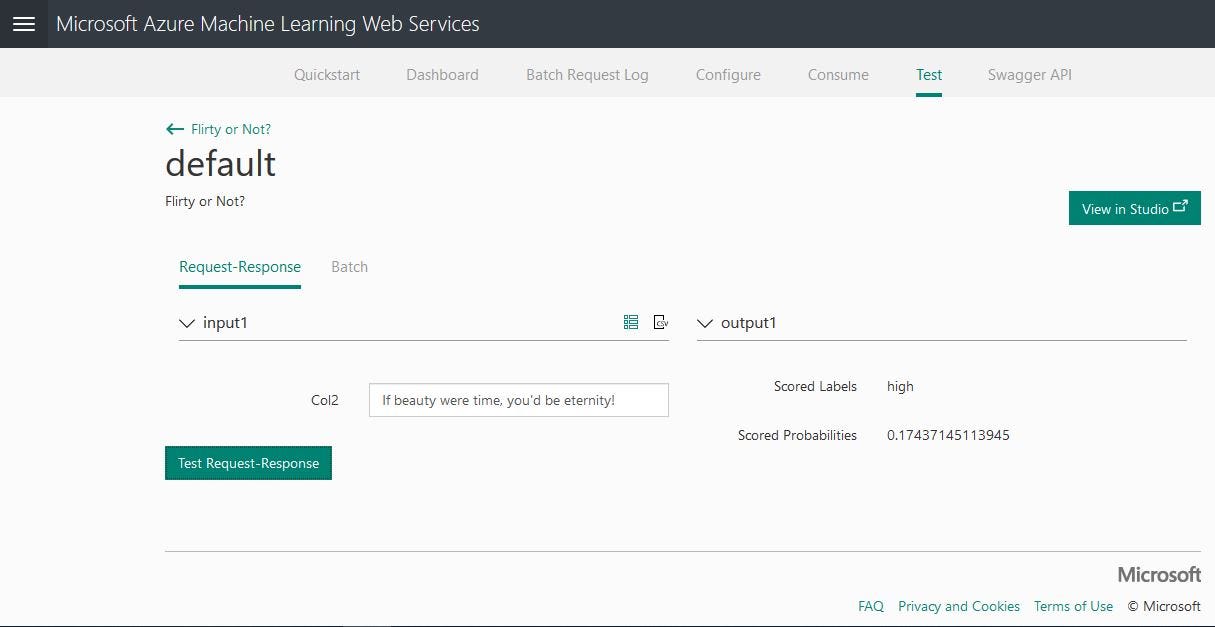Click the probability value 0.17437145113945
Image resolution: width=1215 pixels, height=627 pixels.
(x=948, y=435)
